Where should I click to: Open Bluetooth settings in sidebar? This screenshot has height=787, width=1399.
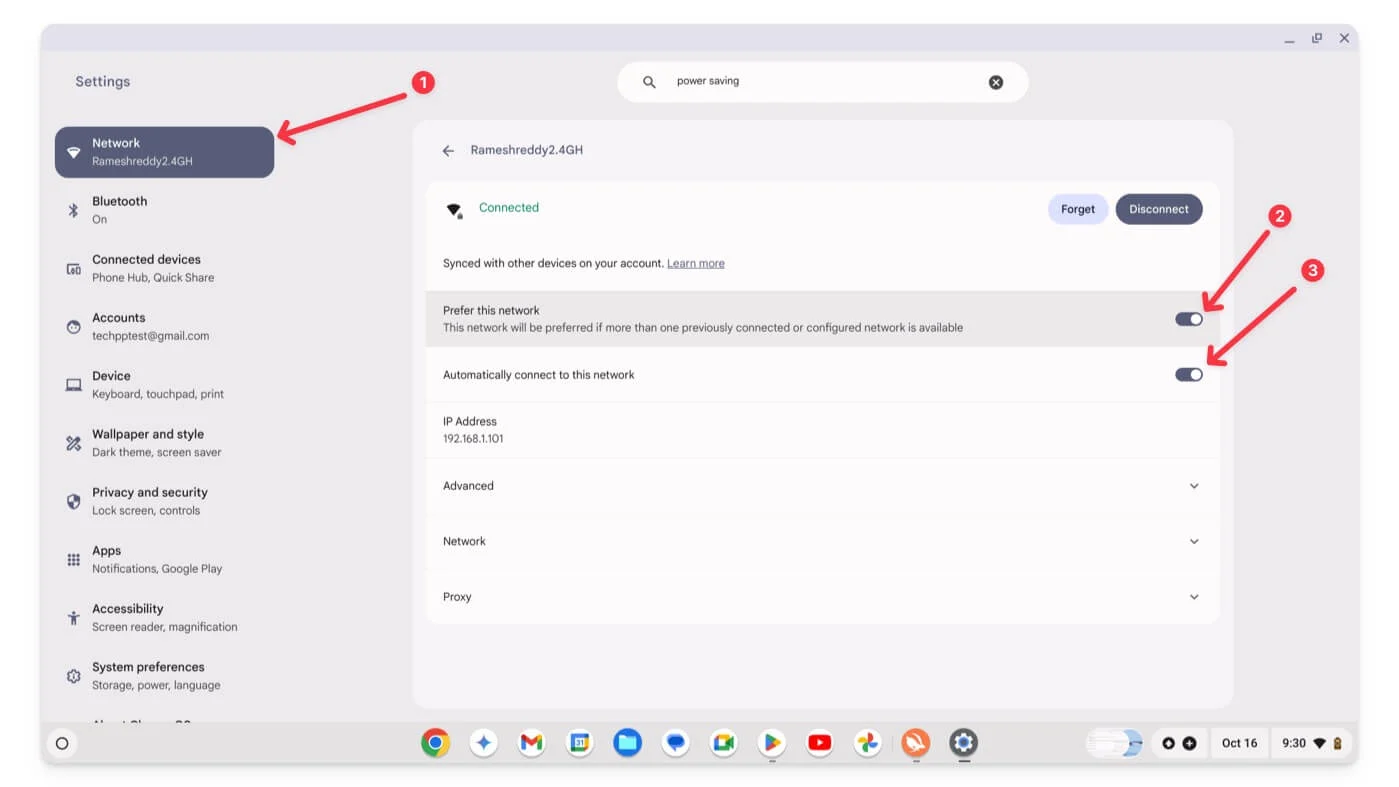pyautogui.click(x=164, y=210)
